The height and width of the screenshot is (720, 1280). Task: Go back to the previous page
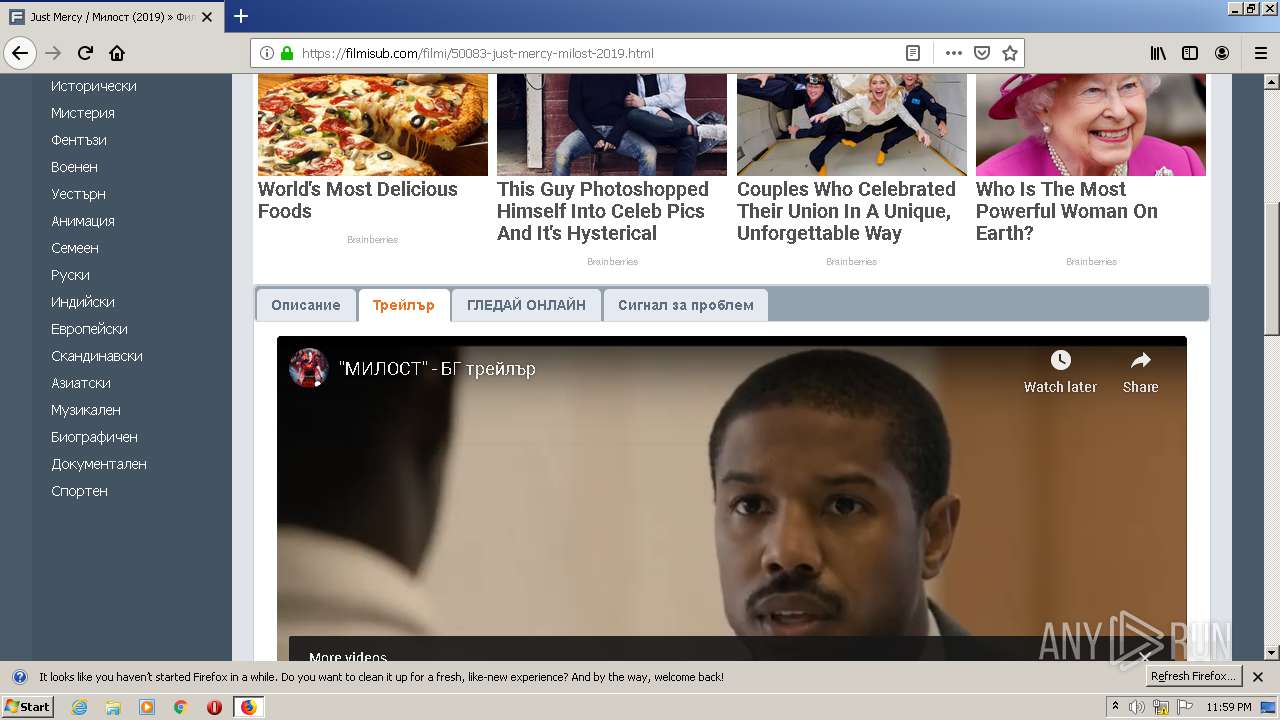click(x=20, y=53)
